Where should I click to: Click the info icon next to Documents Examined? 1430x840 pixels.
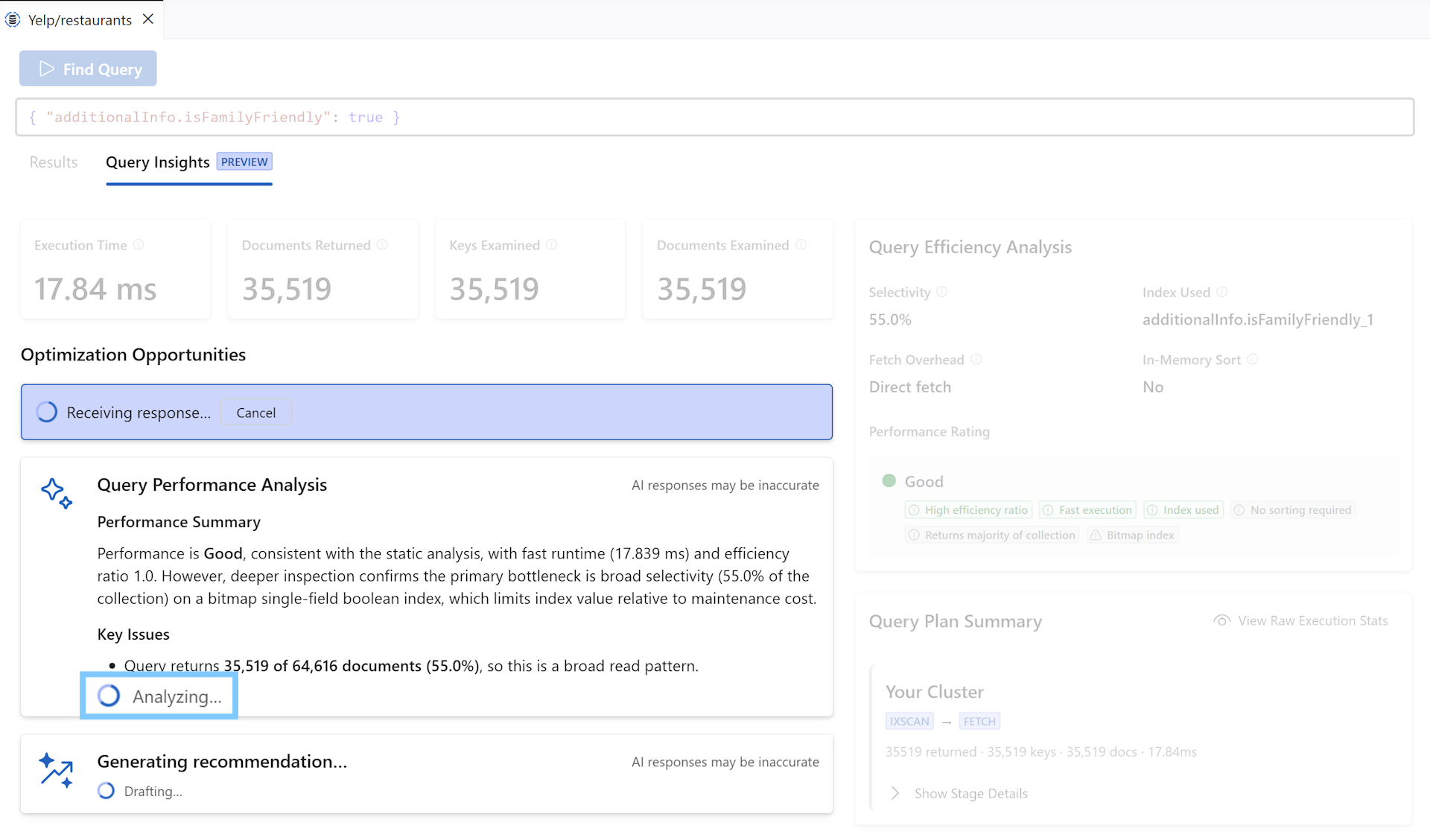801,245
